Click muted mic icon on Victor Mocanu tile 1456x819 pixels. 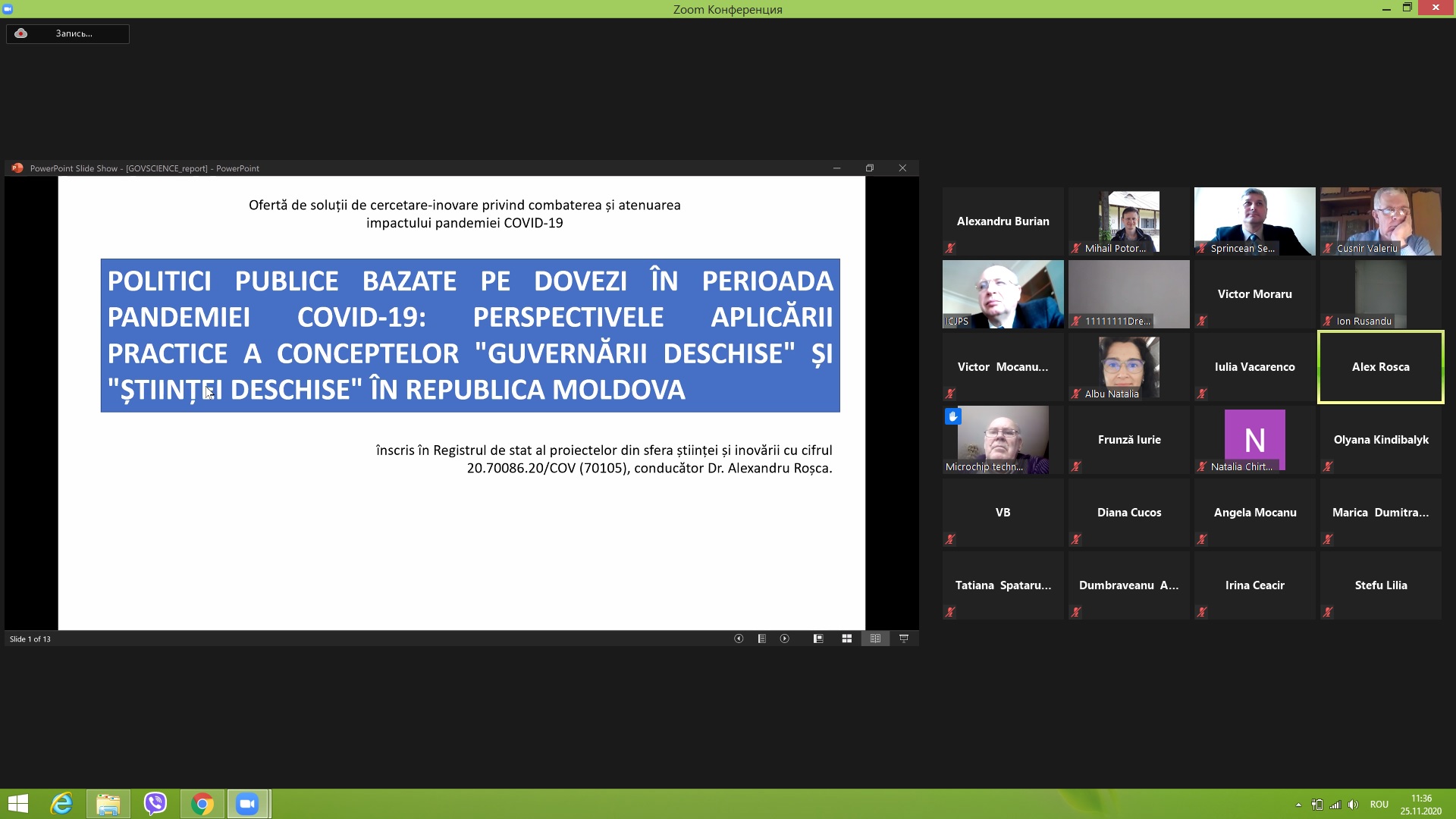[950, 394]
